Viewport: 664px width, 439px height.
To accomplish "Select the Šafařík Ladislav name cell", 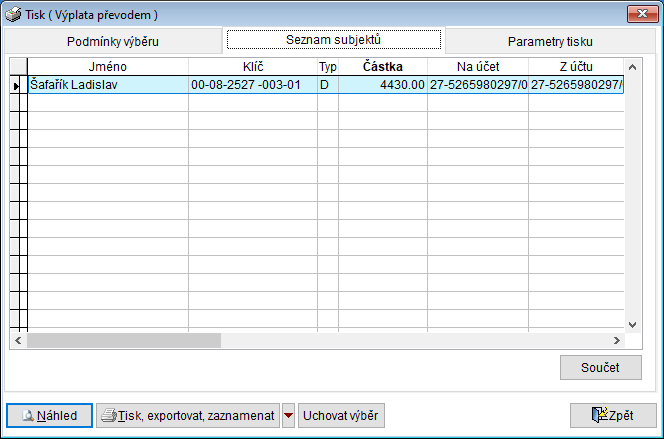I will click(x=107, y=86).
